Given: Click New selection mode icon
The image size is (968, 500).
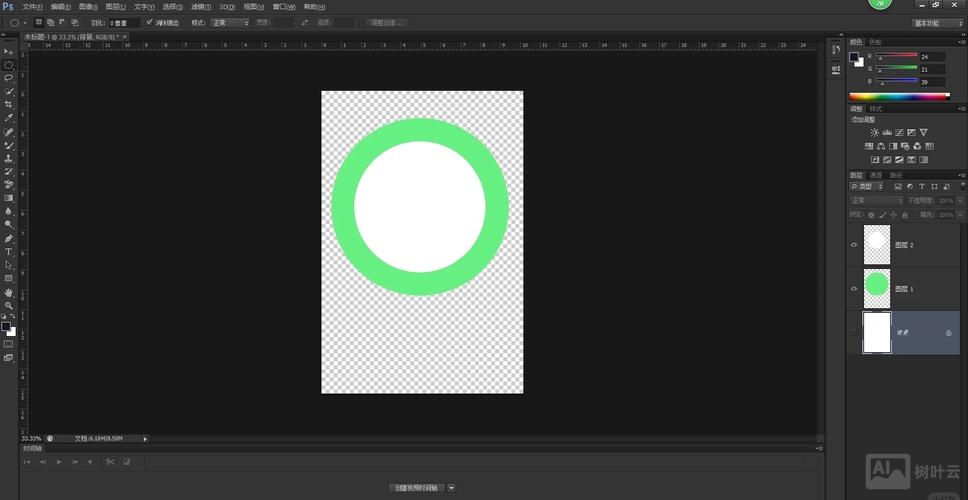Looking at the screenshot, I should 38,23.
